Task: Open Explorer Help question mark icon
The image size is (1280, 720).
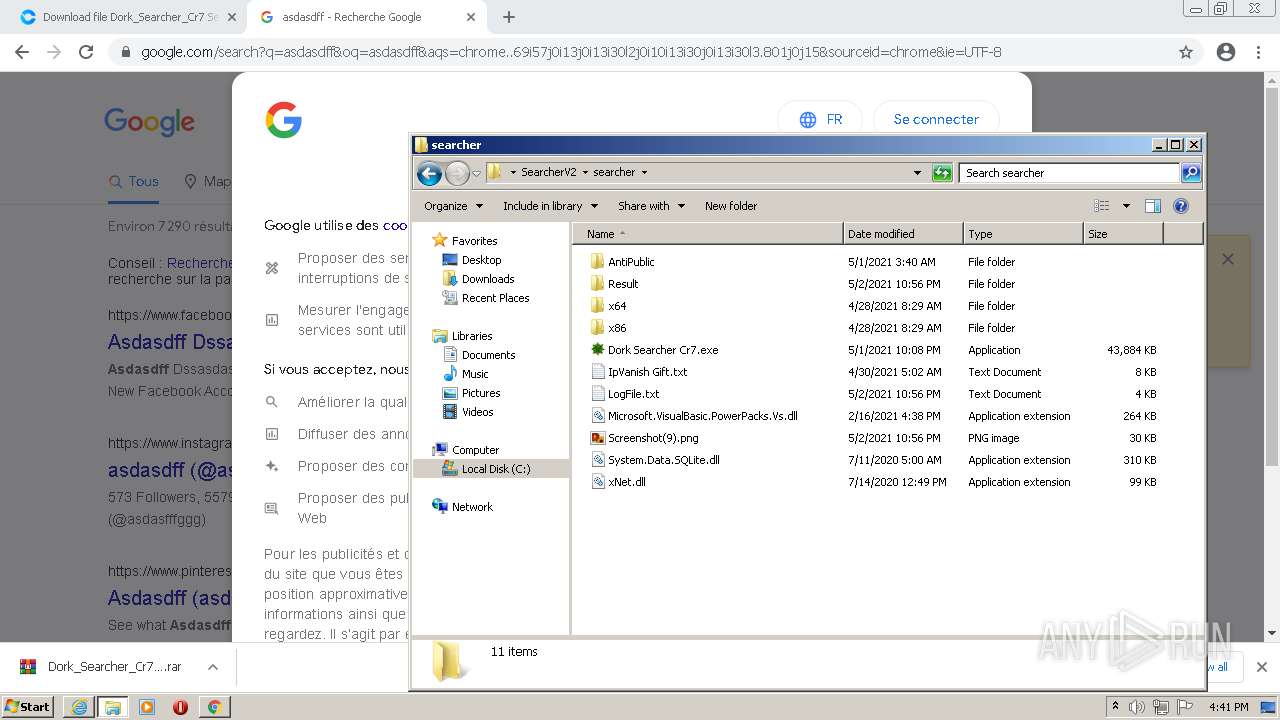Action: click(x=1180, y=206)
